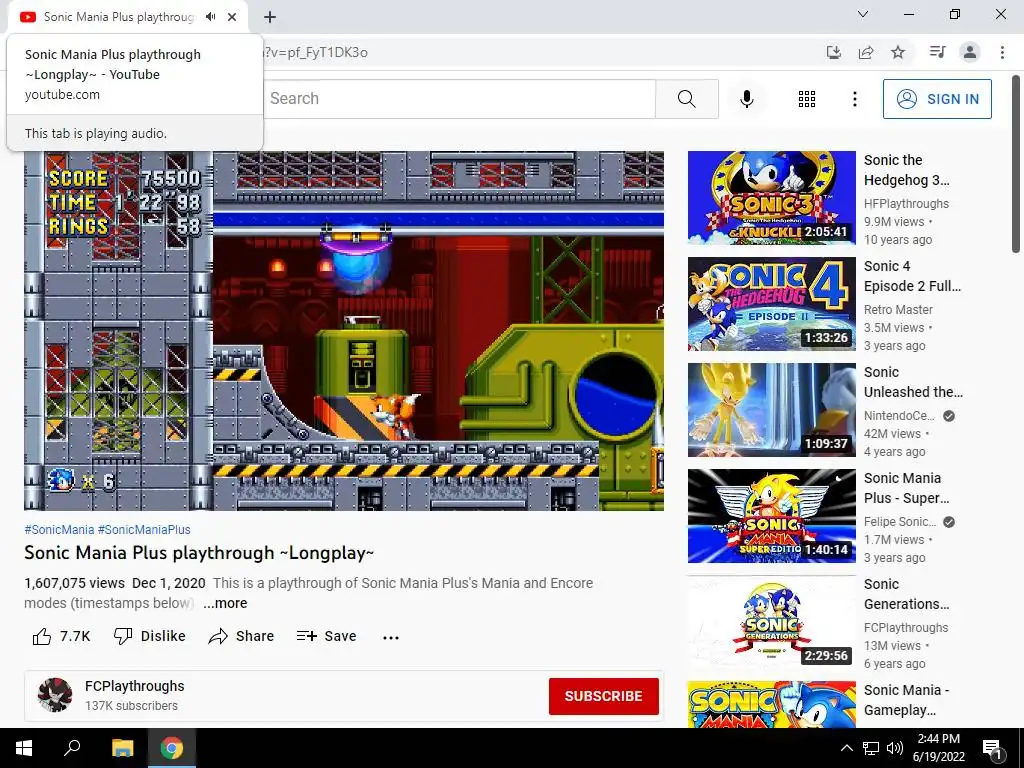Open the volume tray icon
The height and width of the screenshot is (768, 1024).
[x=895, y=748]
